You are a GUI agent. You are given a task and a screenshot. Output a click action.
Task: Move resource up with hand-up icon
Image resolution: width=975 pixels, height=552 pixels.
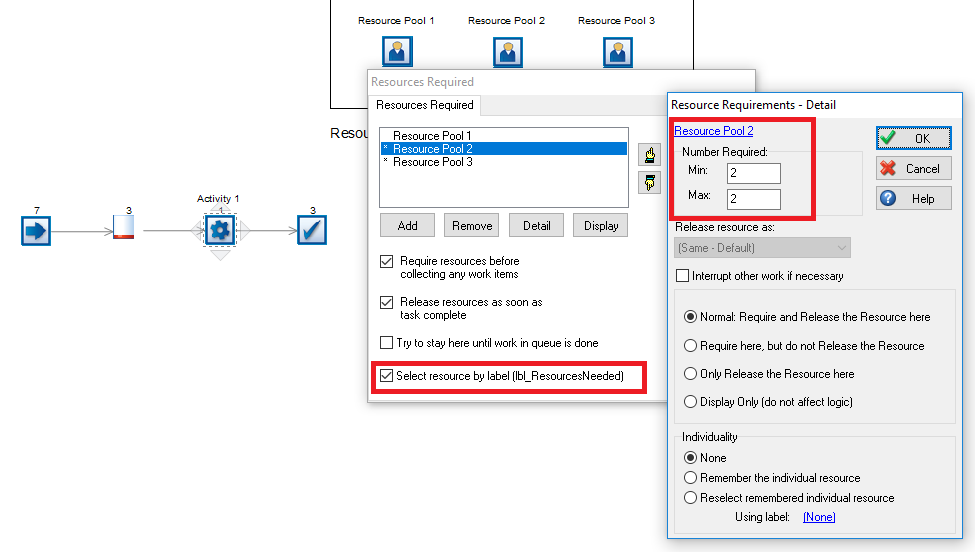pos(649,154)
